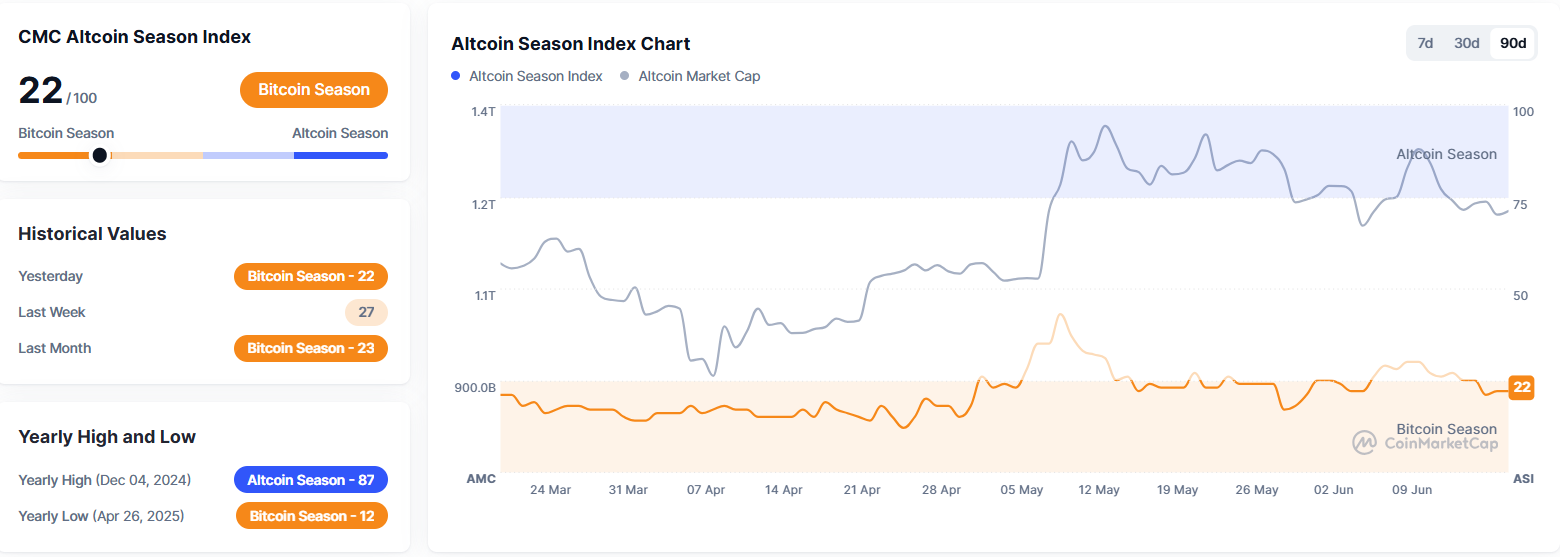The width and height of the screenshot is (1560, 557).
Task: Toggle Altcoin Season Index legend dot
Action: coord(456,76)
